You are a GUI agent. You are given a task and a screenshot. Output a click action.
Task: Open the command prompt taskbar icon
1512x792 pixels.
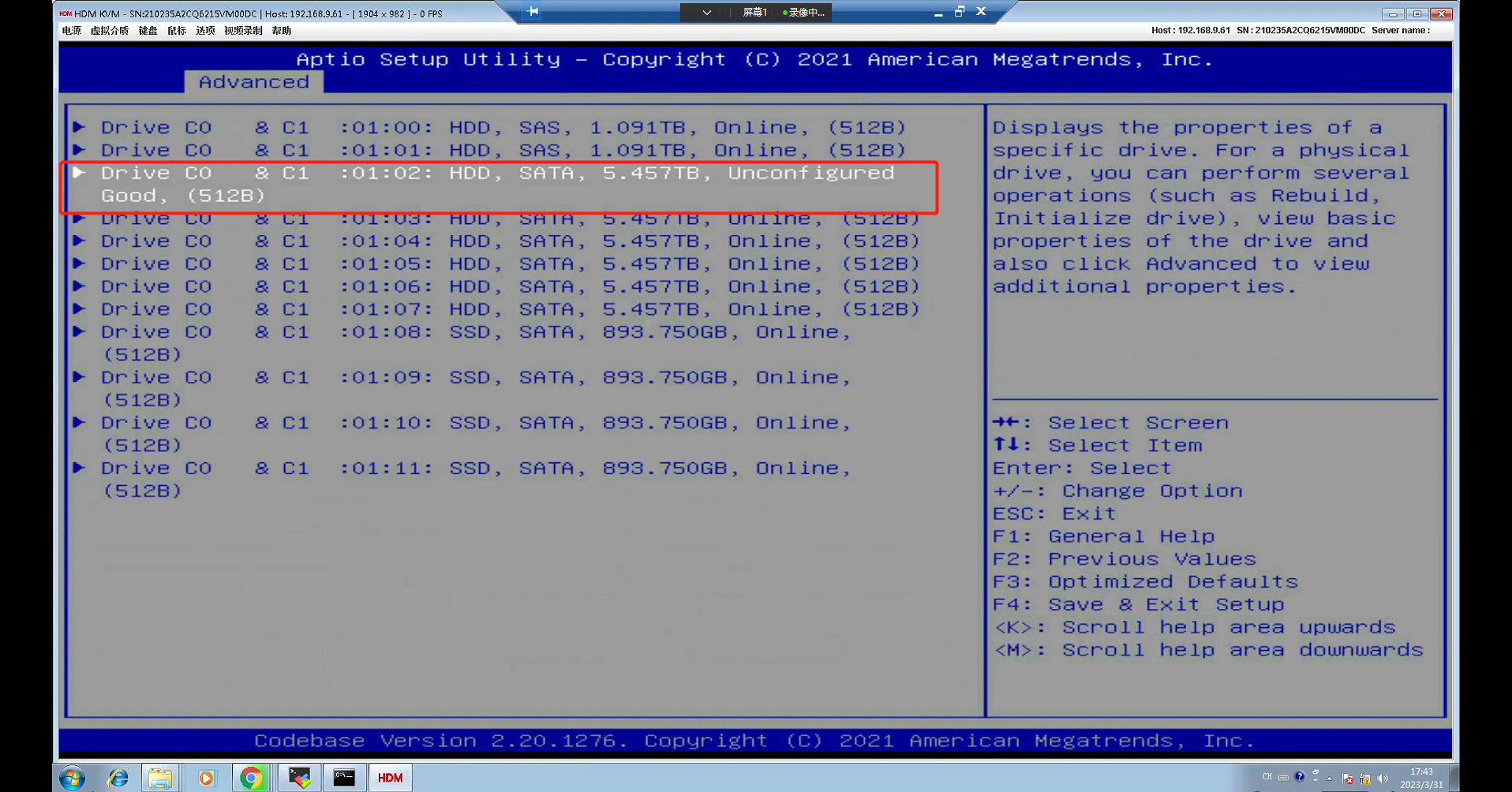coord(344,778)
